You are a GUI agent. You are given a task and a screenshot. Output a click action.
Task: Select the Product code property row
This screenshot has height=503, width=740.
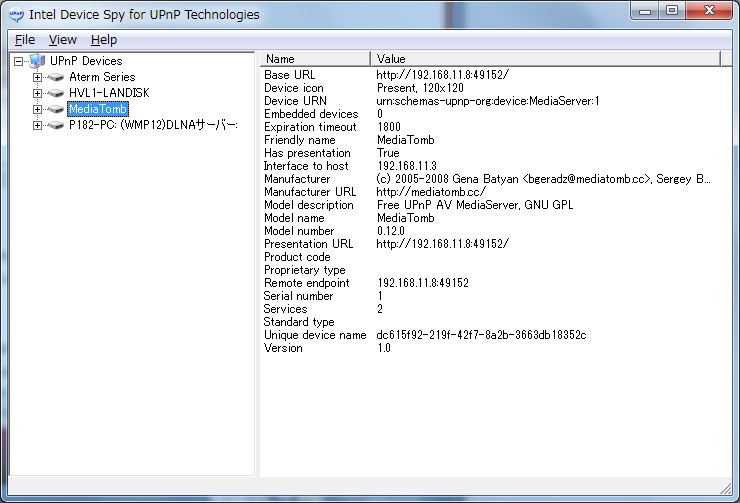[491, 257]
